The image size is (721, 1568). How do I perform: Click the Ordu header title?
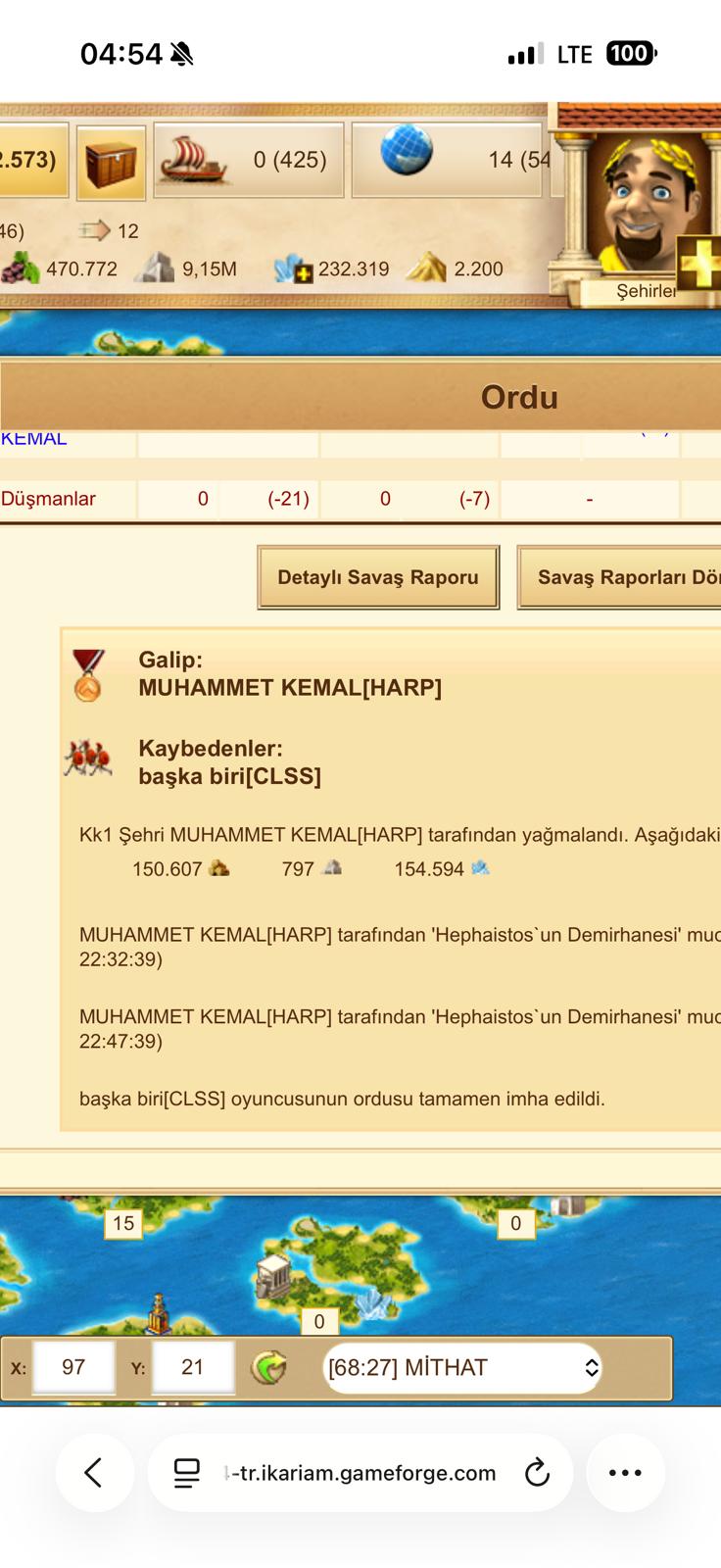pos(519,397)
